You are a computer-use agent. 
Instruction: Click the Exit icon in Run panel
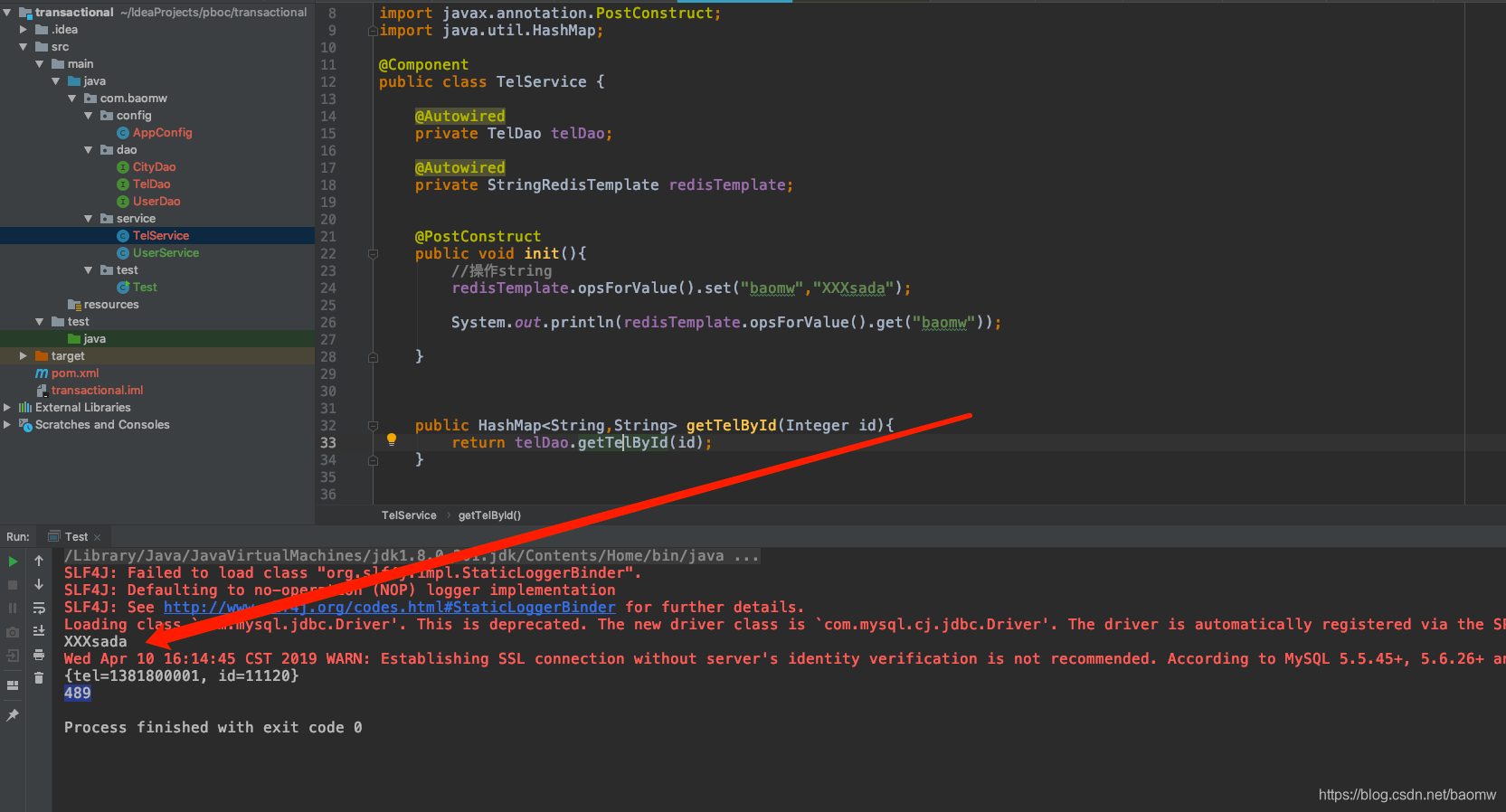pyautogui.click(x=13, y=656)
